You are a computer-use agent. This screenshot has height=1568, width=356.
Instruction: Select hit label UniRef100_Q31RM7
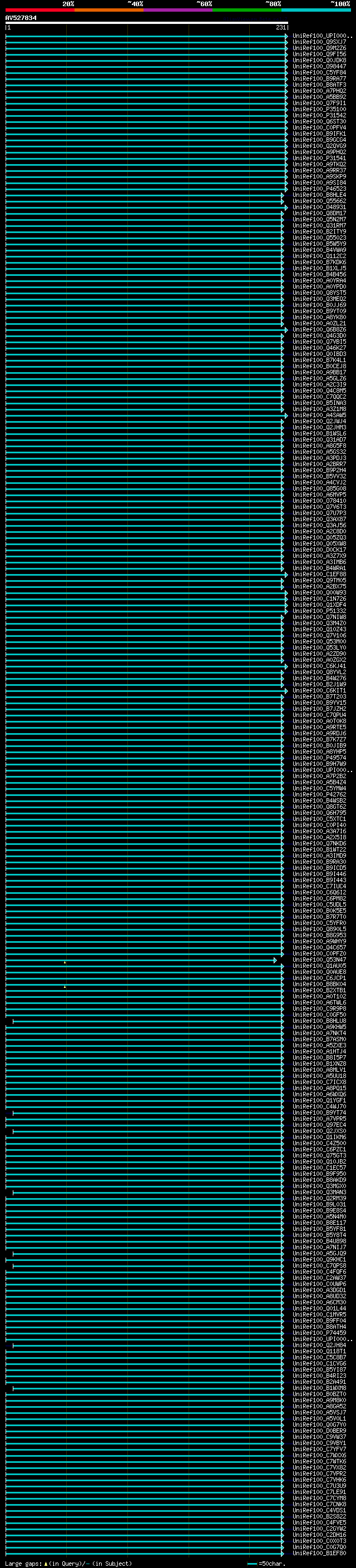pos(319,225)
